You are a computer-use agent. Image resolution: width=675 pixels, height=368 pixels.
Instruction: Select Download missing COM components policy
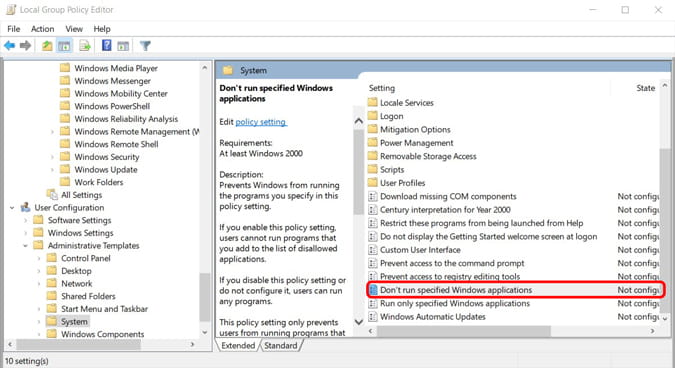(x=448, y=196)
